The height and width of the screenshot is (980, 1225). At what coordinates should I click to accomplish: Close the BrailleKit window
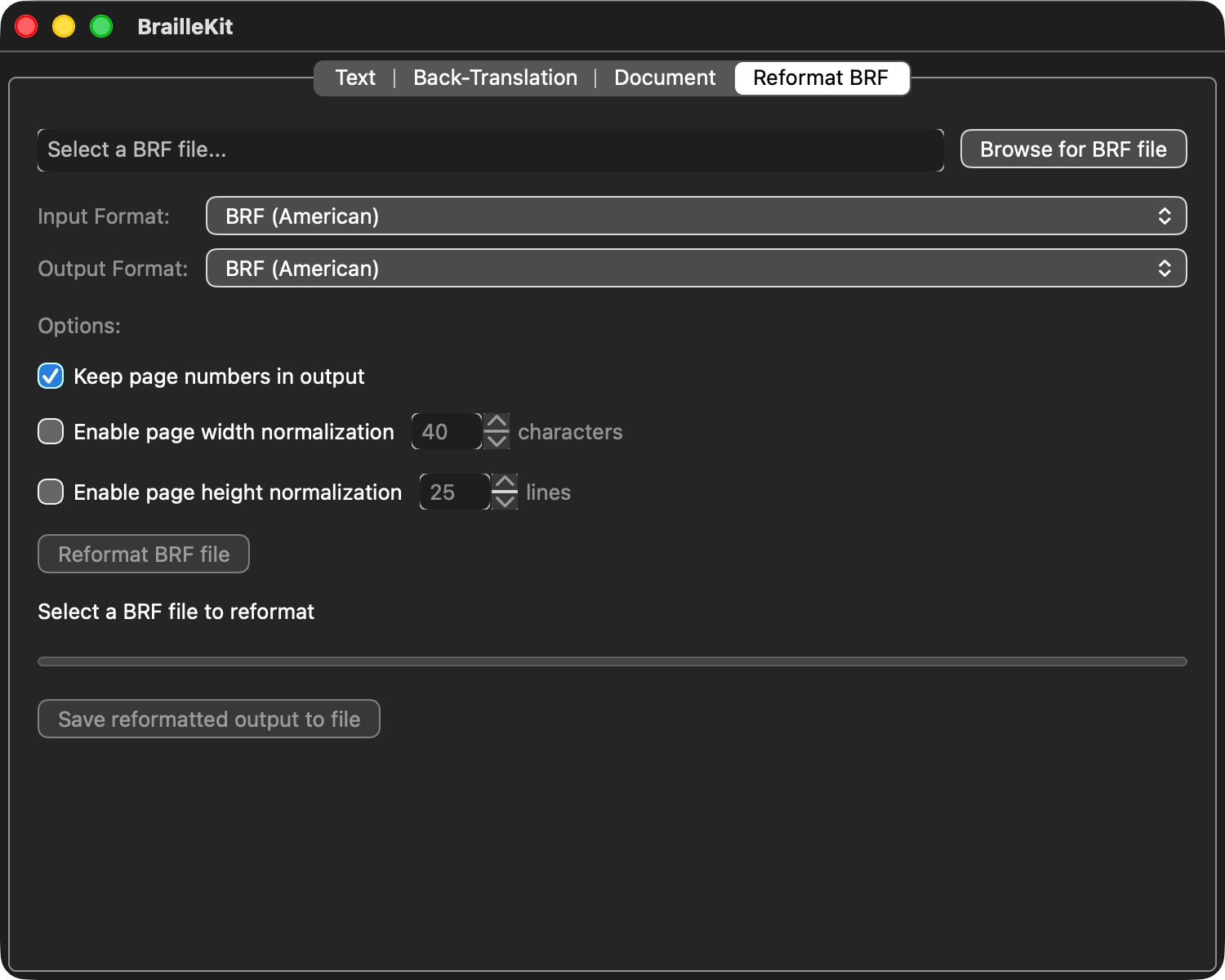26,27
